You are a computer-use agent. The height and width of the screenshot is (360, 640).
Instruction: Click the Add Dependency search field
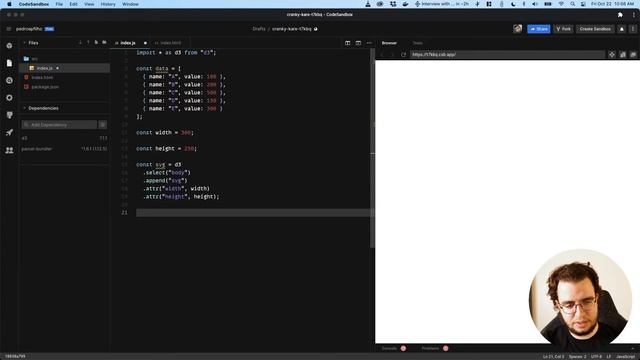60,125
